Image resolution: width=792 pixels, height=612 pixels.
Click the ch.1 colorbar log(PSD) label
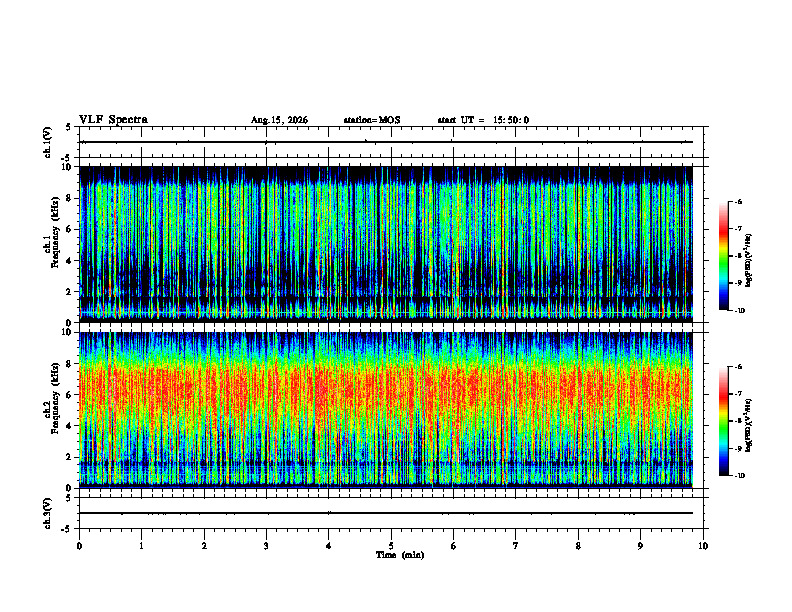(x=749, y=260)
